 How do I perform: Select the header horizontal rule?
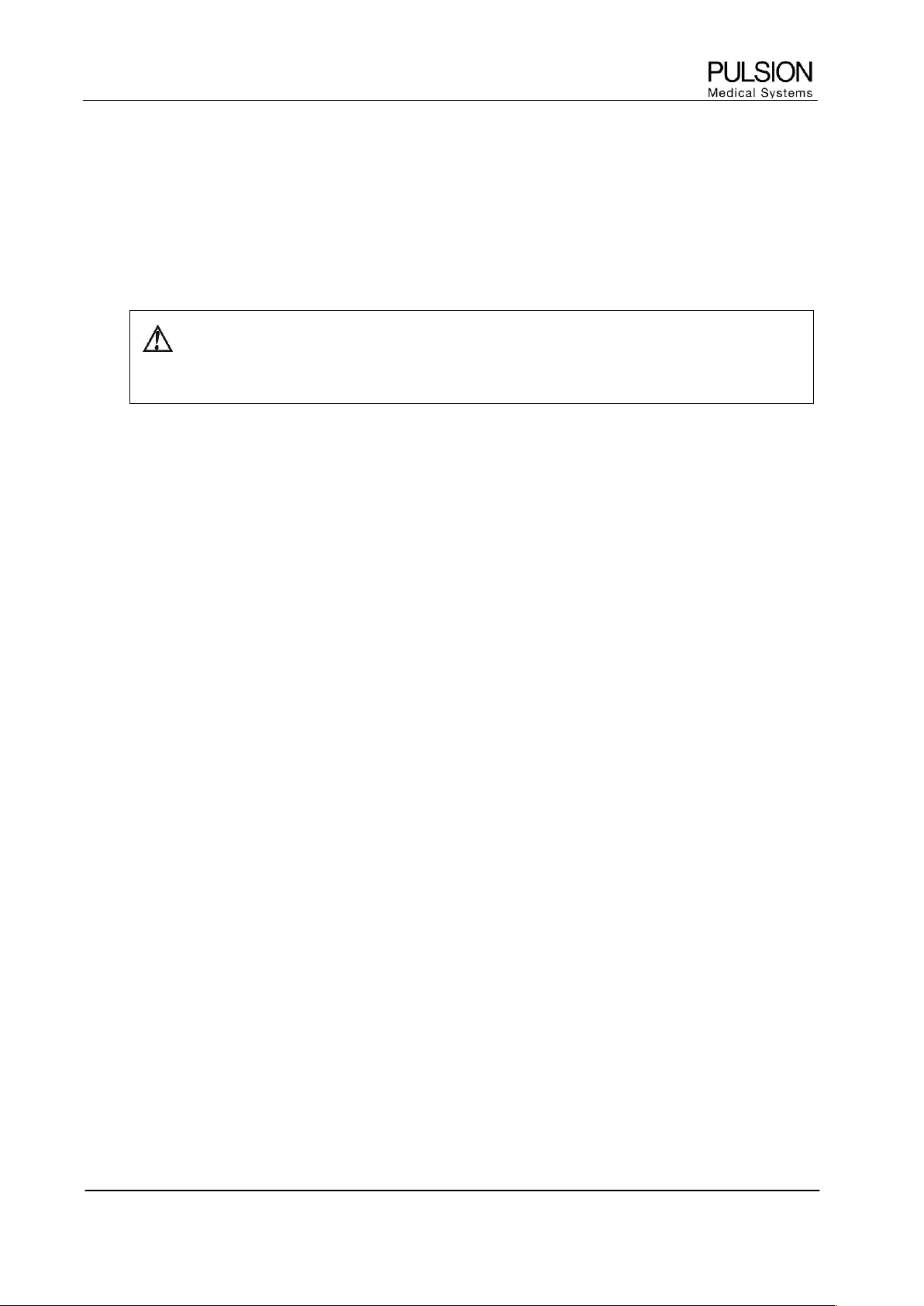450,100
